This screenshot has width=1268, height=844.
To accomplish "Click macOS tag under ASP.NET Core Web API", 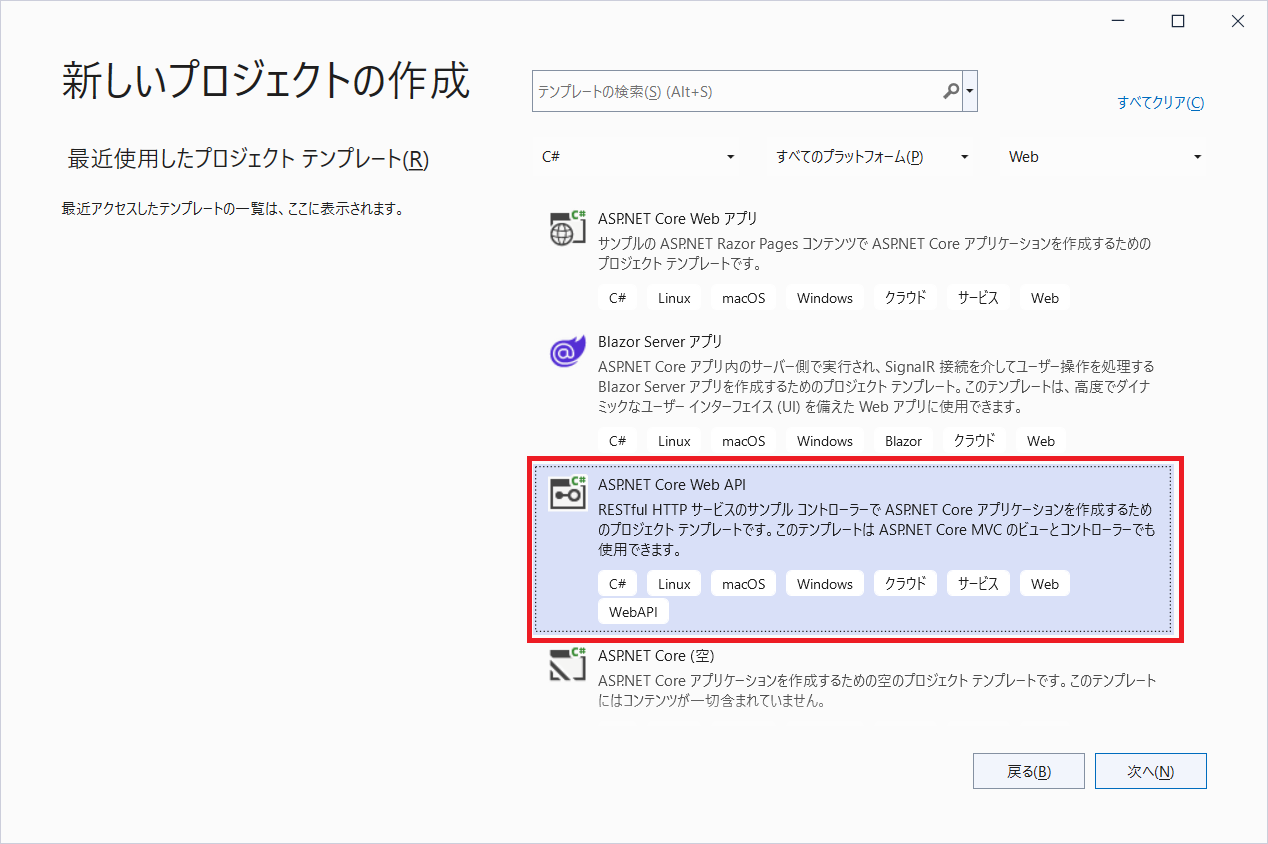I will point(743,584).
